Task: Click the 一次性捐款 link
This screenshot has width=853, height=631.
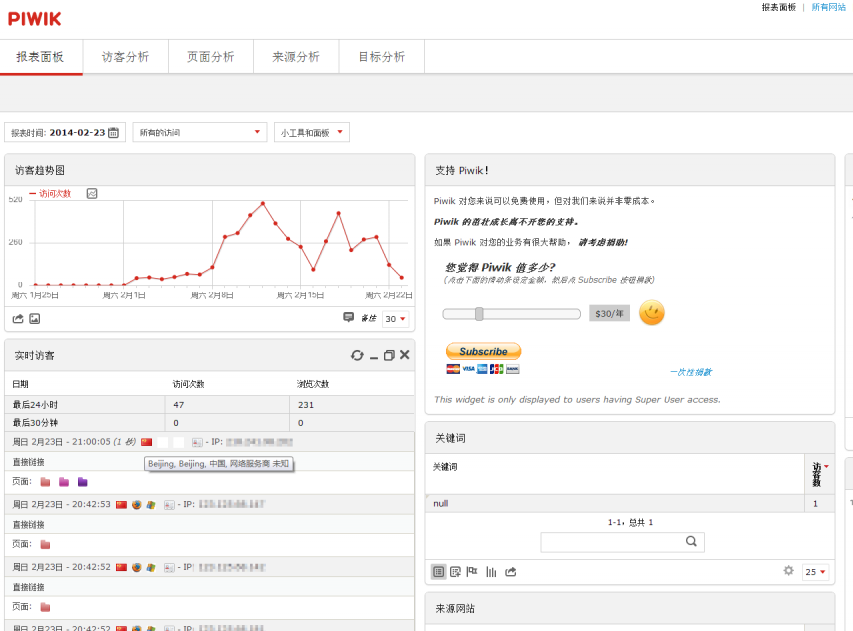Action: click(x=691, y=372)
